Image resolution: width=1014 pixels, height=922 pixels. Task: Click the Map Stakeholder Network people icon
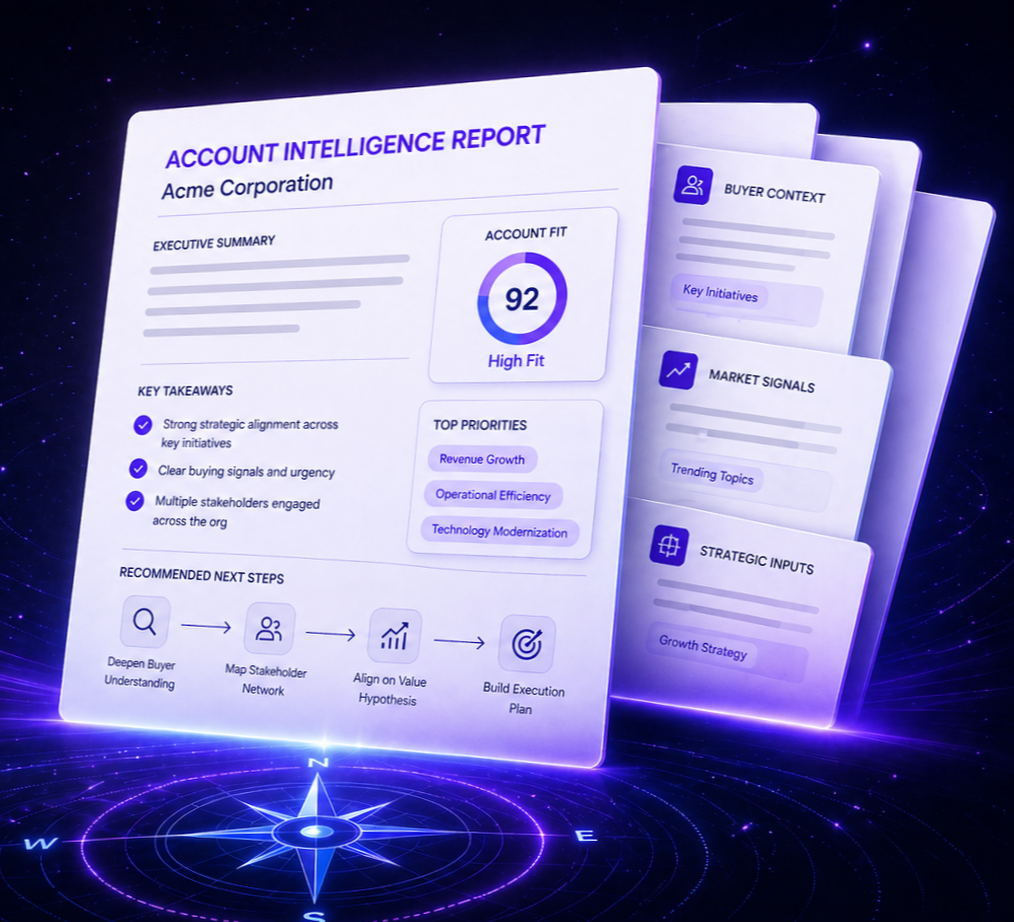point(269,628)
